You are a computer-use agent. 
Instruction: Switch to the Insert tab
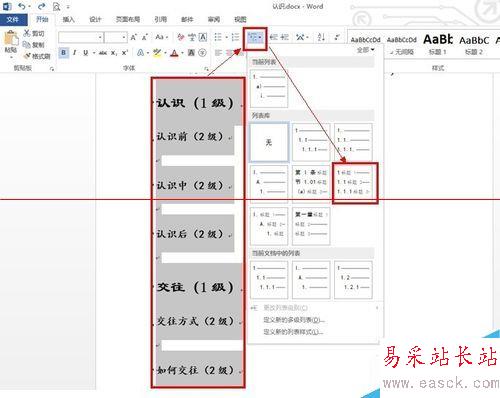(69, 20)
